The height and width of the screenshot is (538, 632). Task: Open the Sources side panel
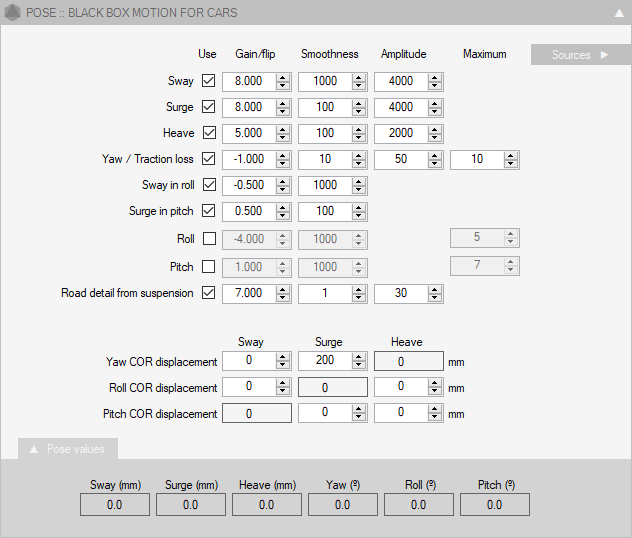point(581,54)
